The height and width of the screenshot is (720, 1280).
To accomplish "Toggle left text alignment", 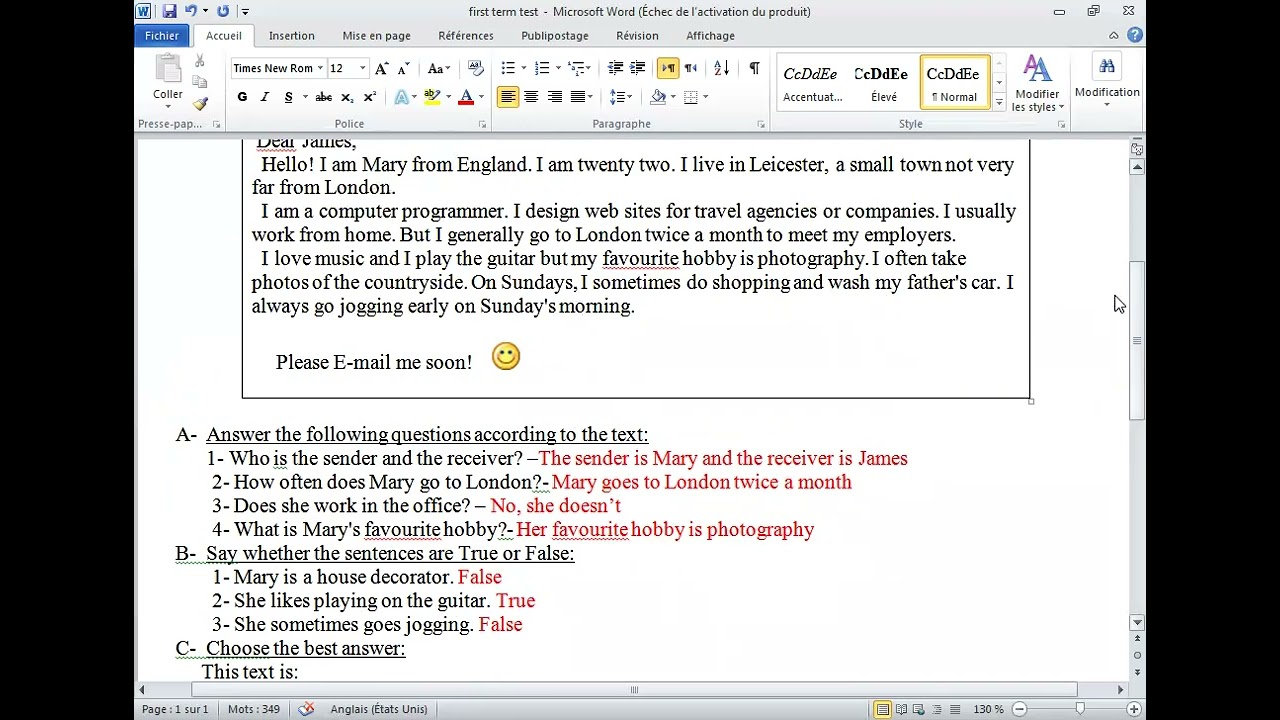I will [x=508, y=97].
